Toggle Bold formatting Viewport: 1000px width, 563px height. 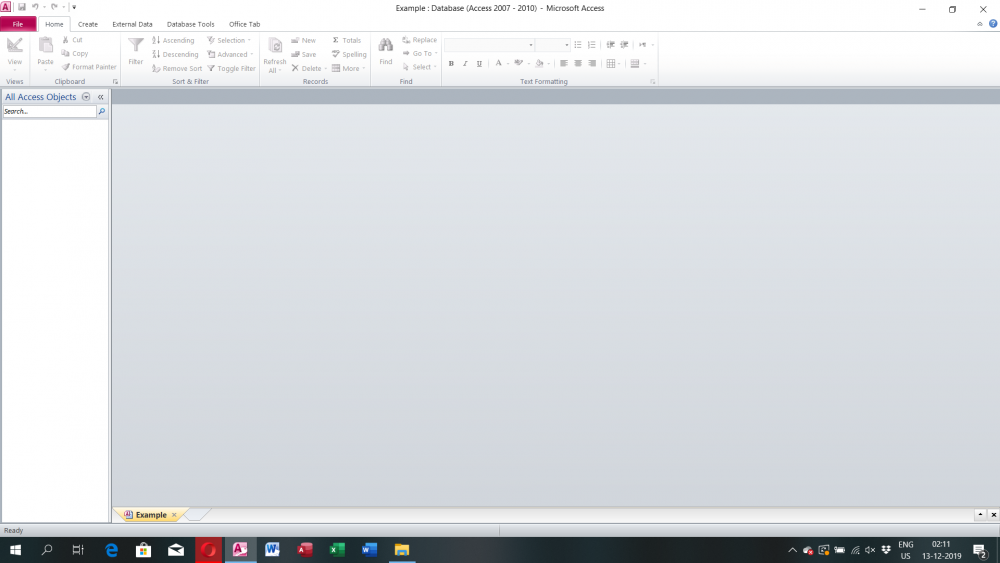click(451, 63)
